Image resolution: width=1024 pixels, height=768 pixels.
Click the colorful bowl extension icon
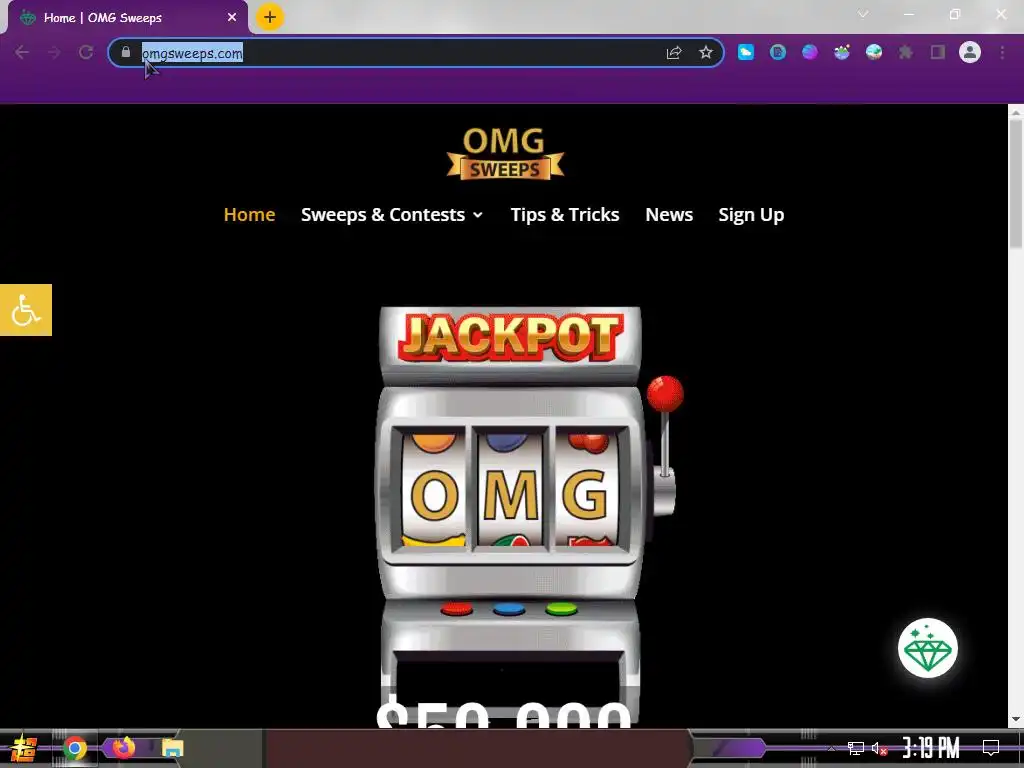click(842, 52)
